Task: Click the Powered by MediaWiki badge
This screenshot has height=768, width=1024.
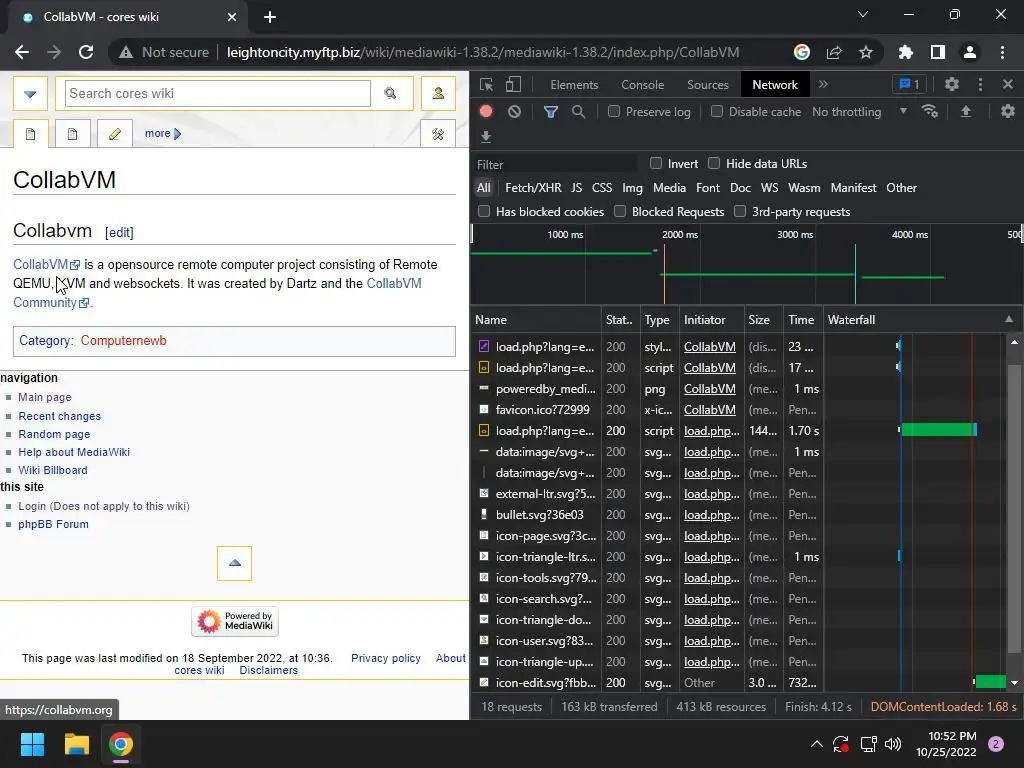Action: (x=235, y=621)
